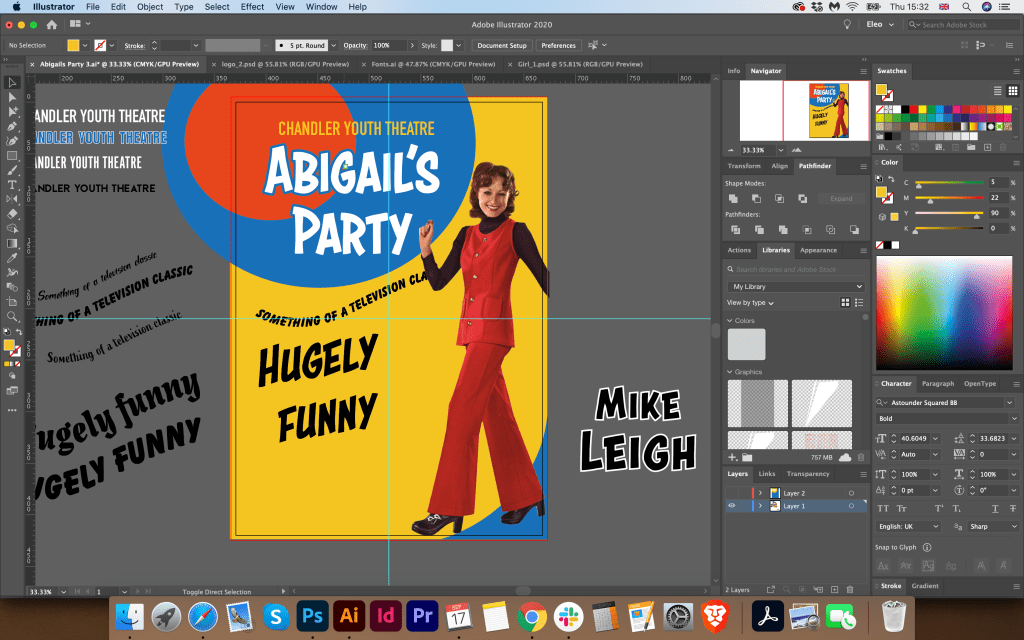Screen dimensions: 1024x640
Task: Switch to the Appearance tab
Action: click(818, 250)
